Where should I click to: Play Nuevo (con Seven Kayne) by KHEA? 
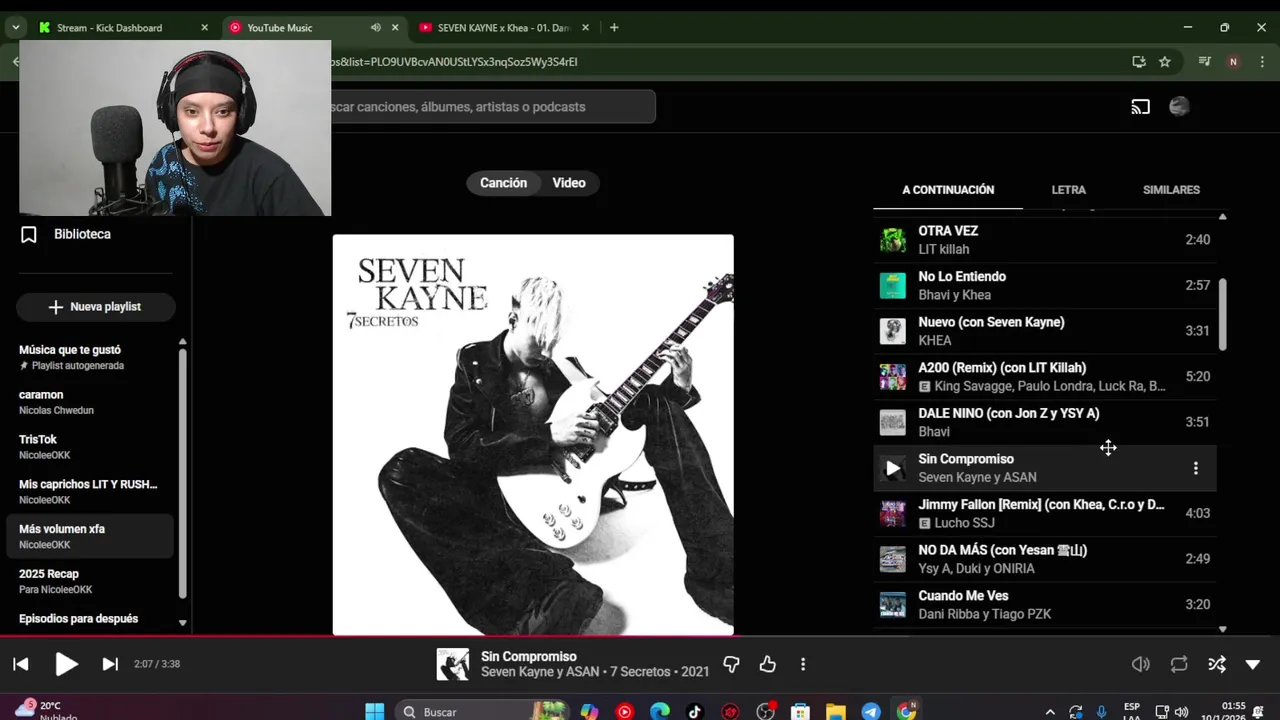point(1045,331)
